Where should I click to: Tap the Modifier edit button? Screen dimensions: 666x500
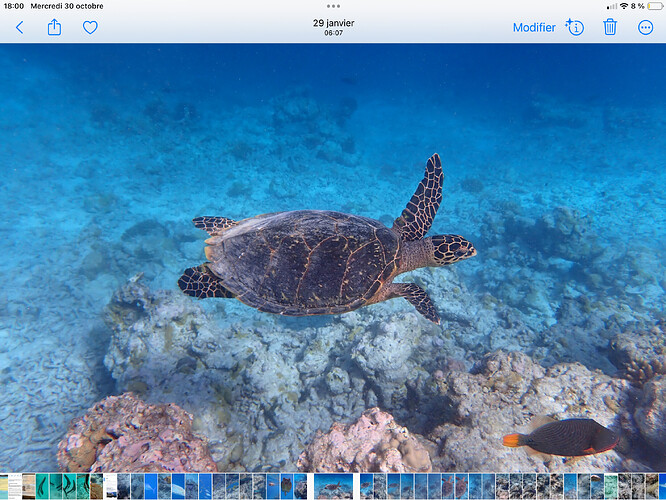point(534,28)
